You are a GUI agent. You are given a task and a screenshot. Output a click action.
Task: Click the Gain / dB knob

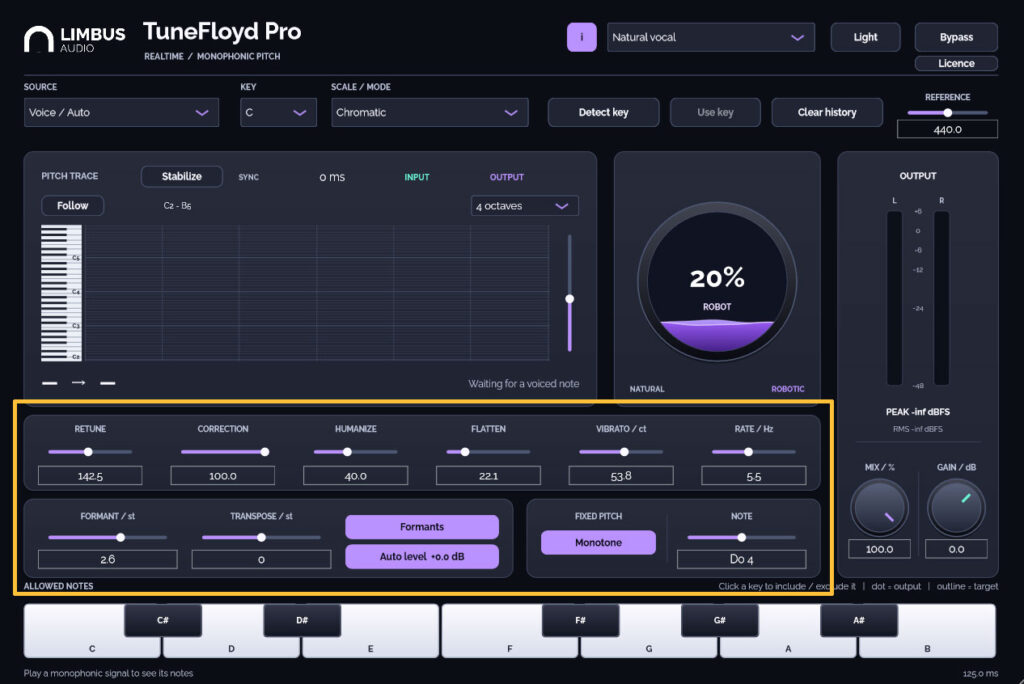pos(956,508)
